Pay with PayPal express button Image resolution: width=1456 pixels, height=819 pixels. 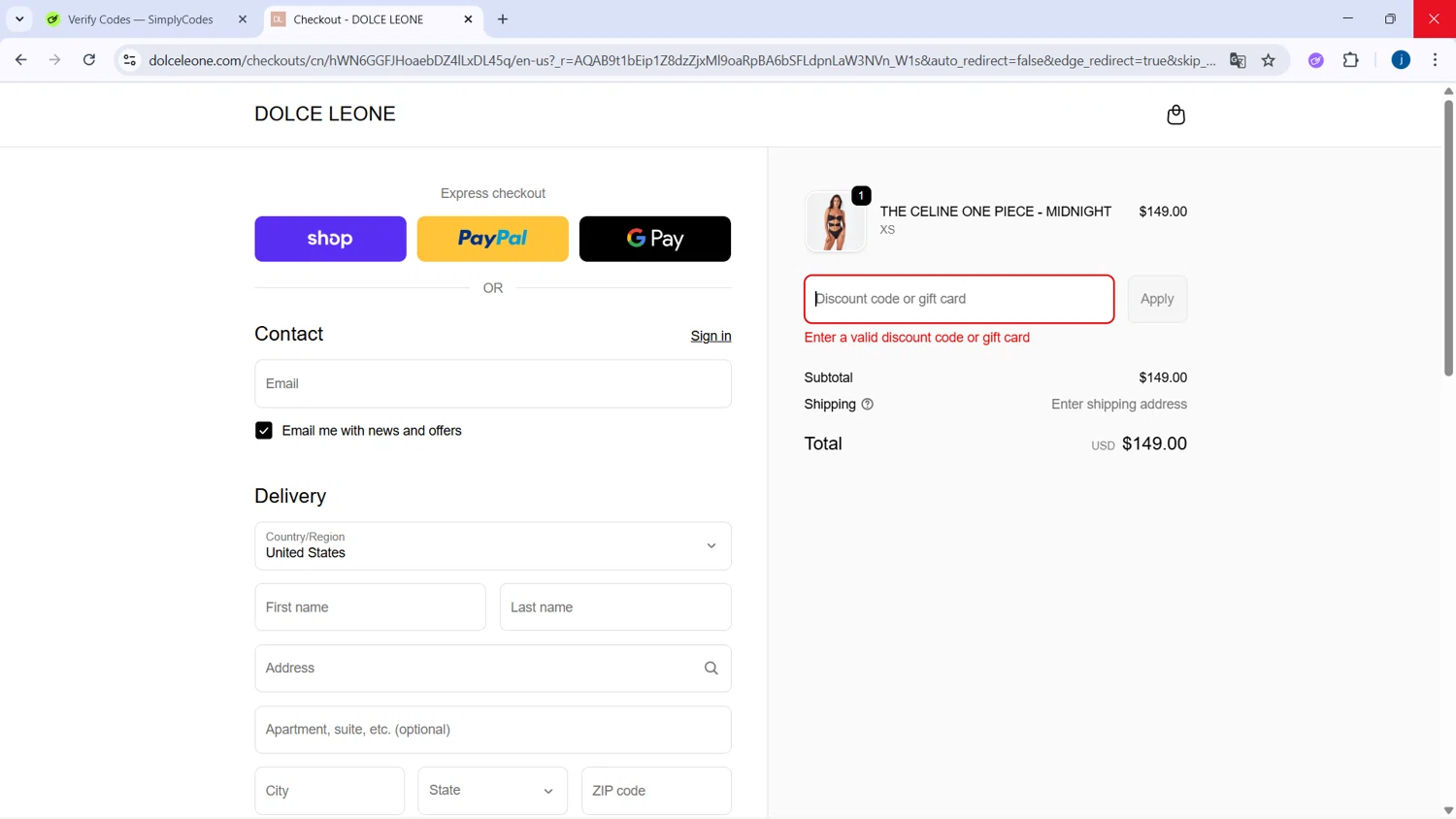click(x=493, y=239)
